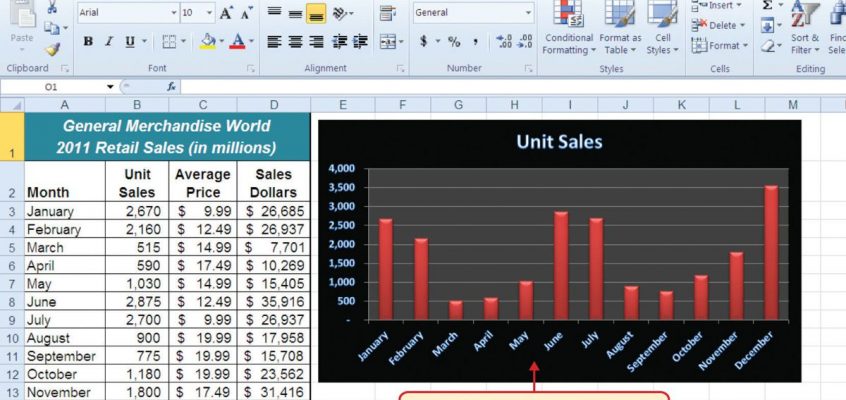This screenshot has width=846, height=400.
Task: Increase font size with Grow Font
Action: 226,13
